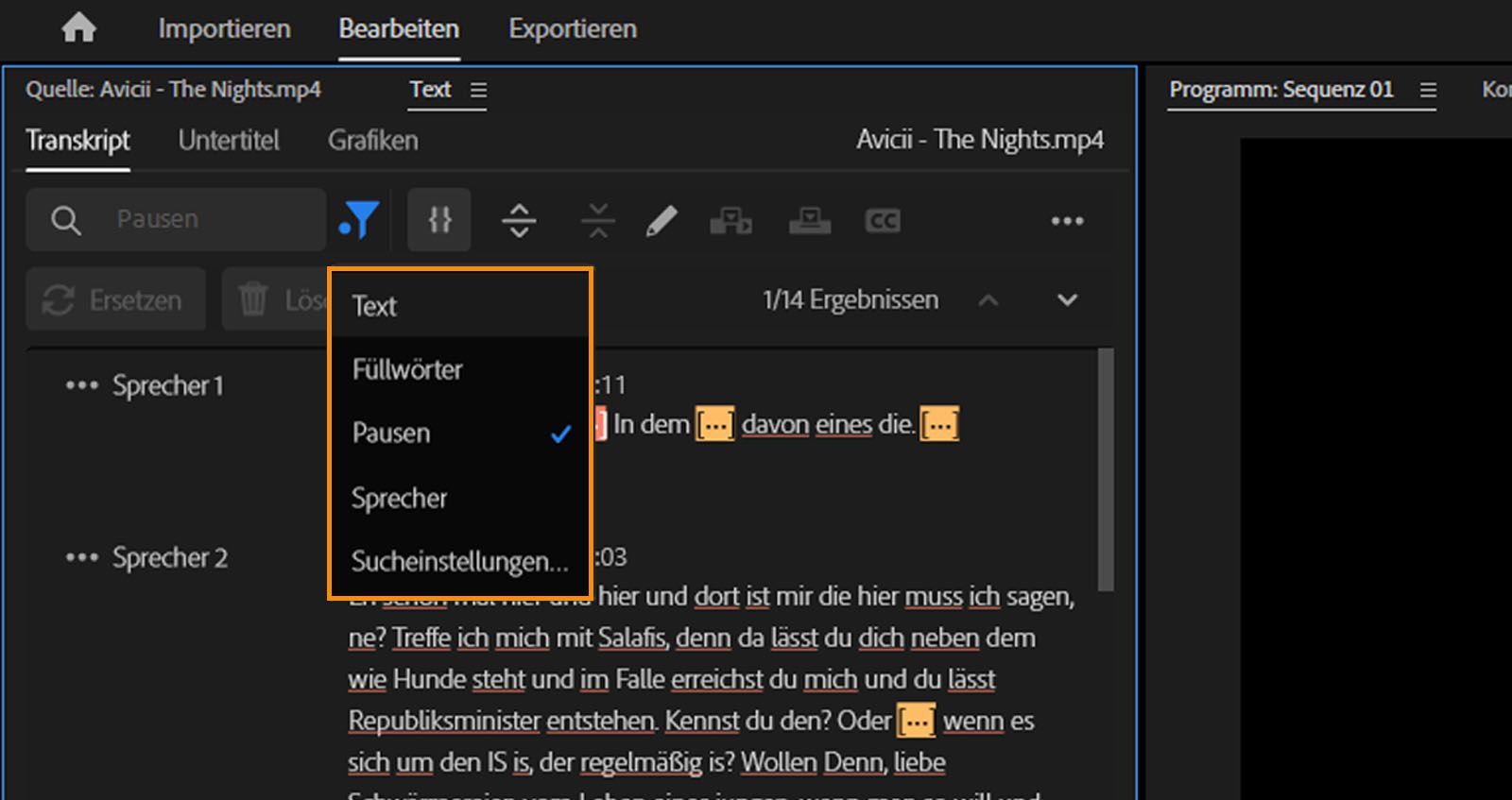Image resolution: width=1512 pixels, height=800 pixels.
Task: Click the Sprecher 2 speaker label
Action: point(170,558)
